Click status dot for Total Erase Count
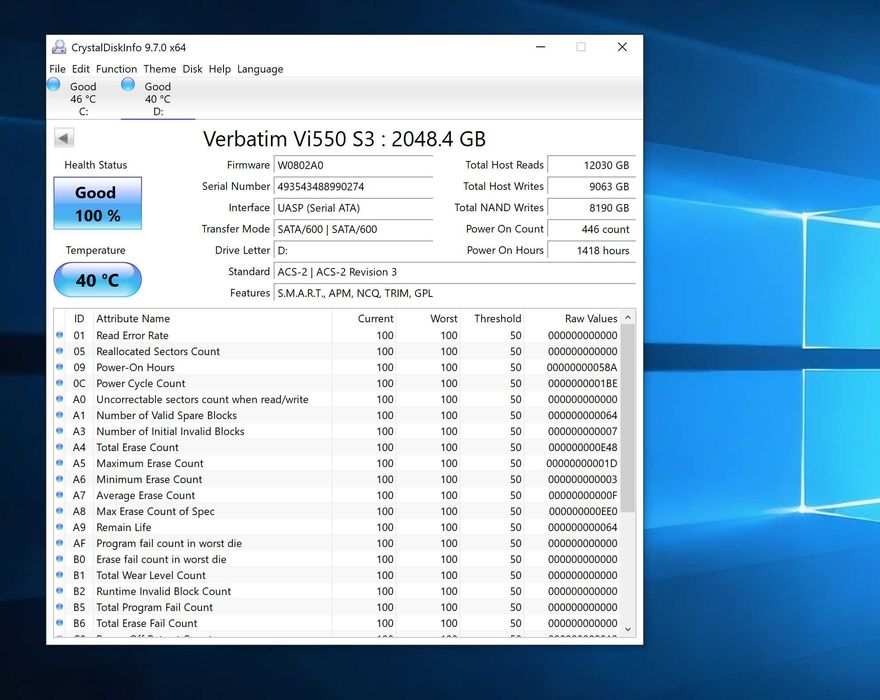This screenshot has height=700, width=880. coord(59,447)
